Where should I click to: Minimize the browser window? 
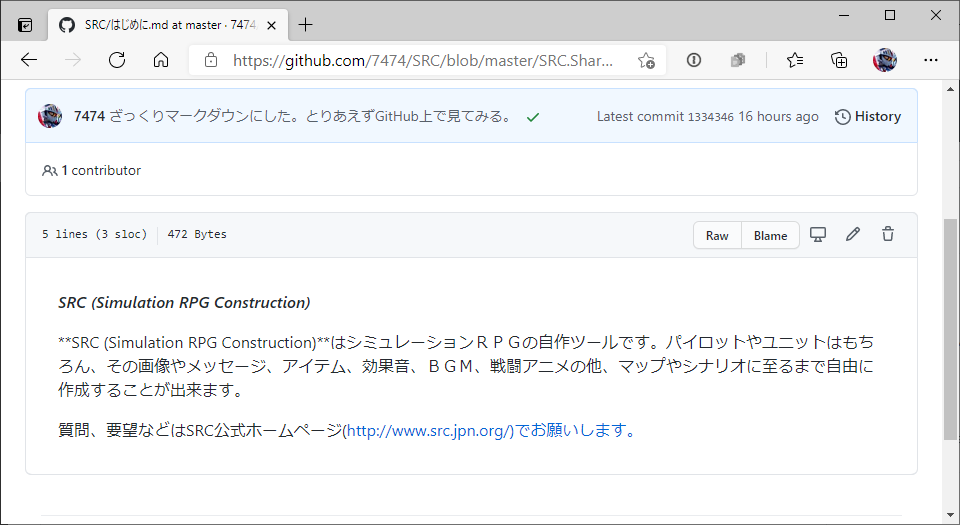(x=844, y=15)
